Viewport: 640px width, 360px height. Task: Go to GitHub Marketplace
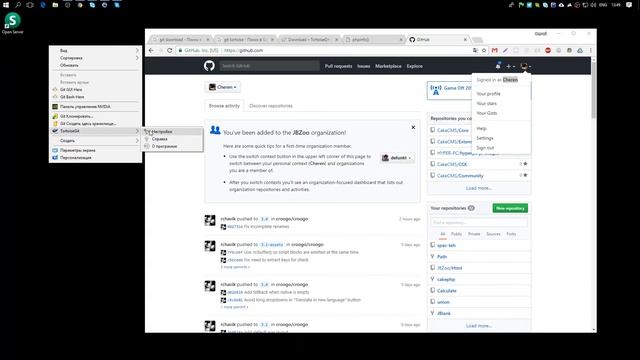pos(388,66)
